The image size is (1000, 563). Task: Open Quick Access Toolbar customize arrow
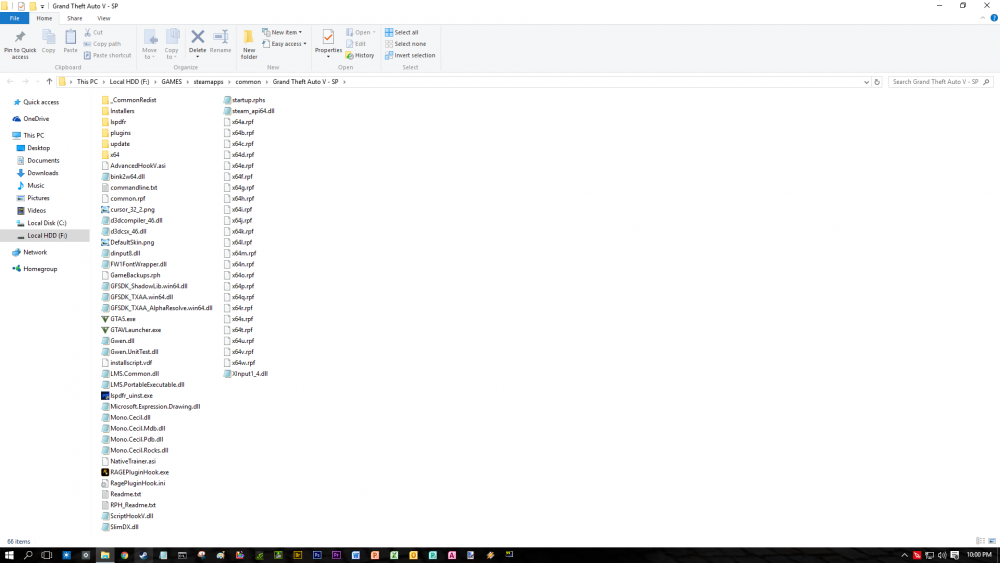click(43, 6)
